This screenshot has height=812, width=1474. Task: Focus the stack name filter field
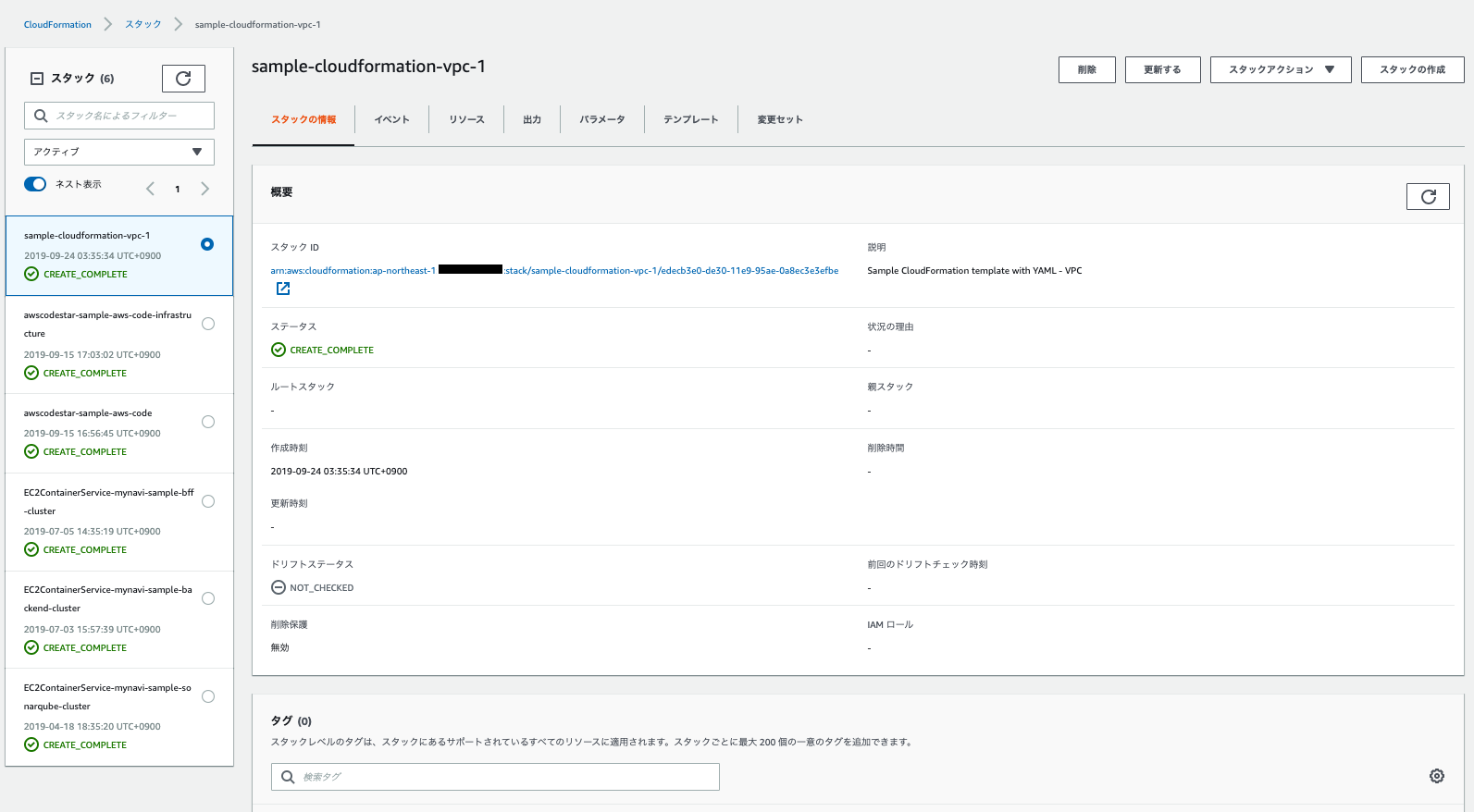point(119,116)
